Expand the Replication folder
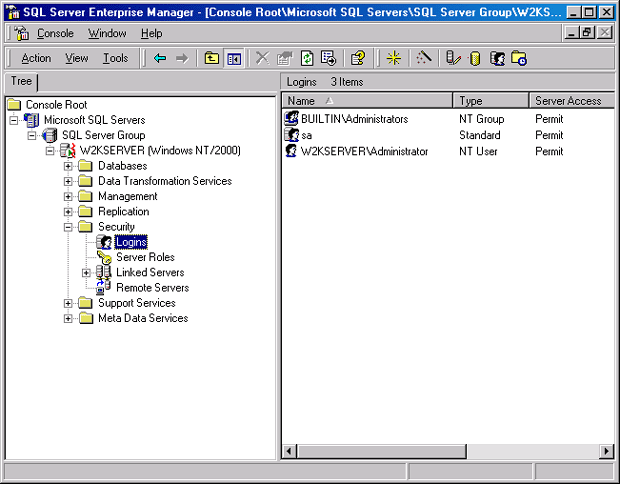Viewport: 620px width, 484px height. coord(68,212)
